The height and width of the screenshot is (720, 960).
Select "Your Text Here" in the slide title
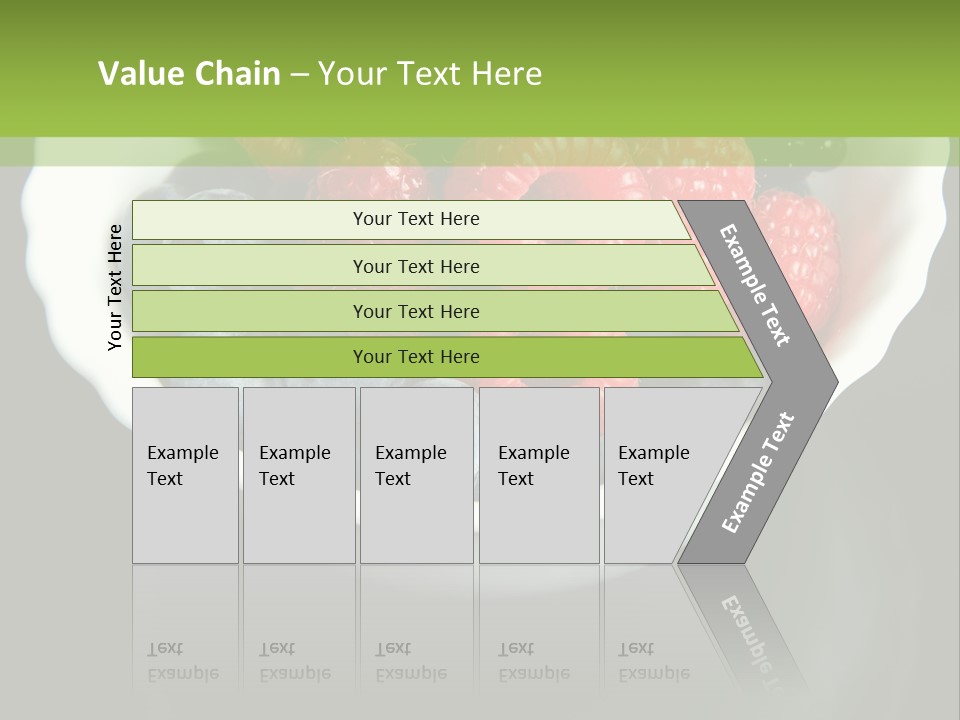[430, 73]
